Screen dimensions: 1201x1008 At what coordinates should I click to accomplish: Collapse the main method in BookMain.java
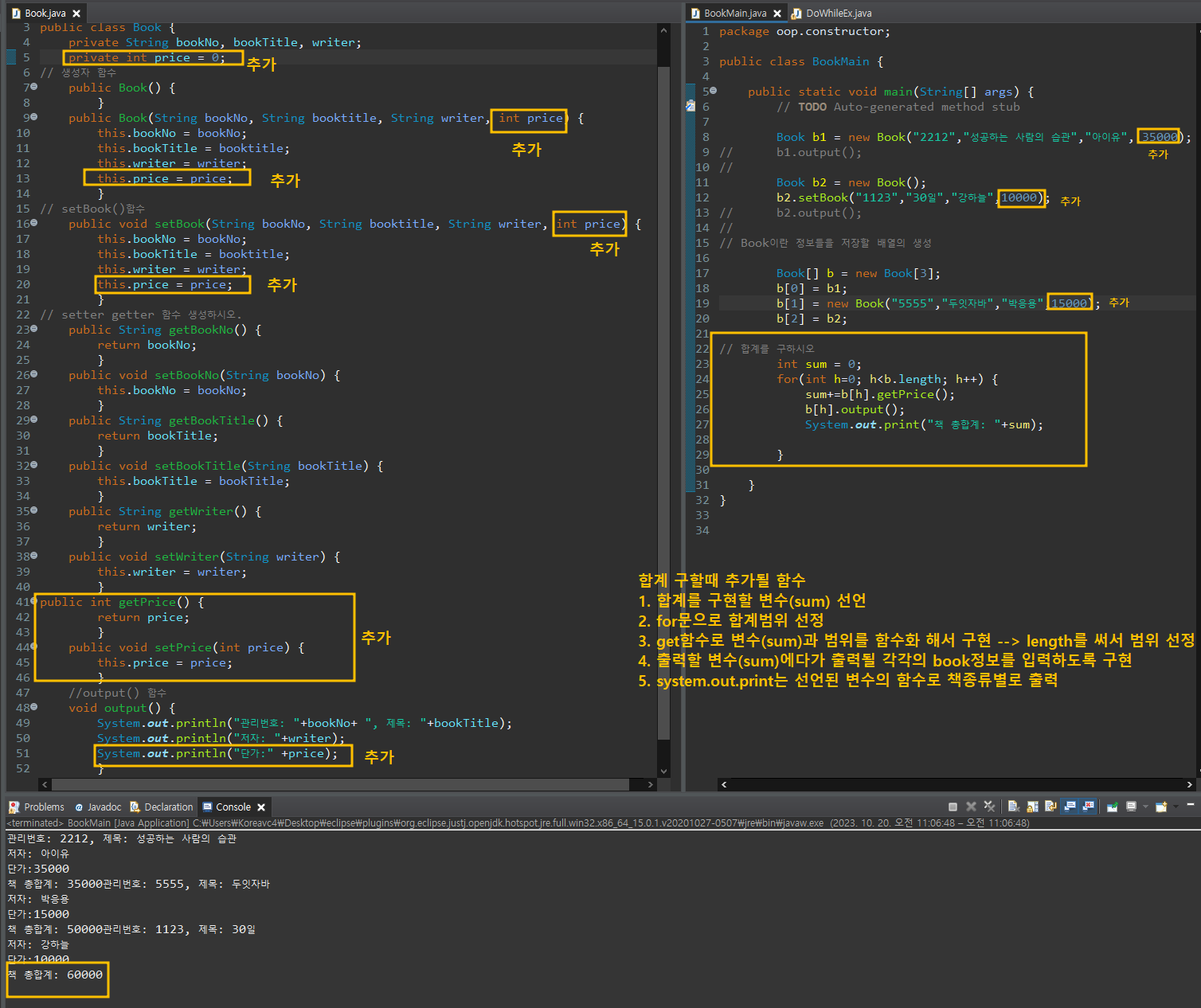713,91
